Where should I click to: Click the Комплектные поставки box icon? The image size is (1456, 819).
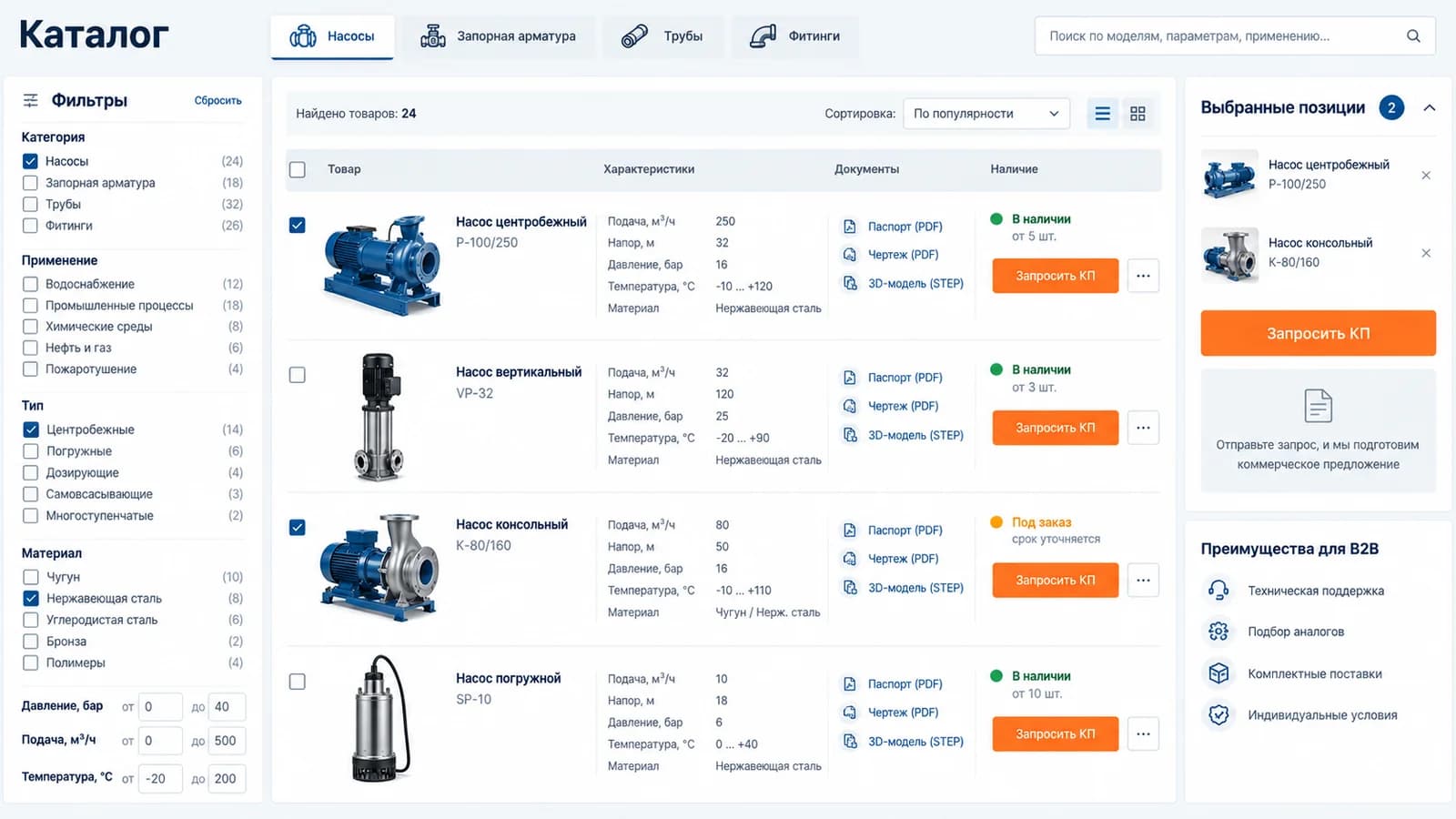[1218, 673]
